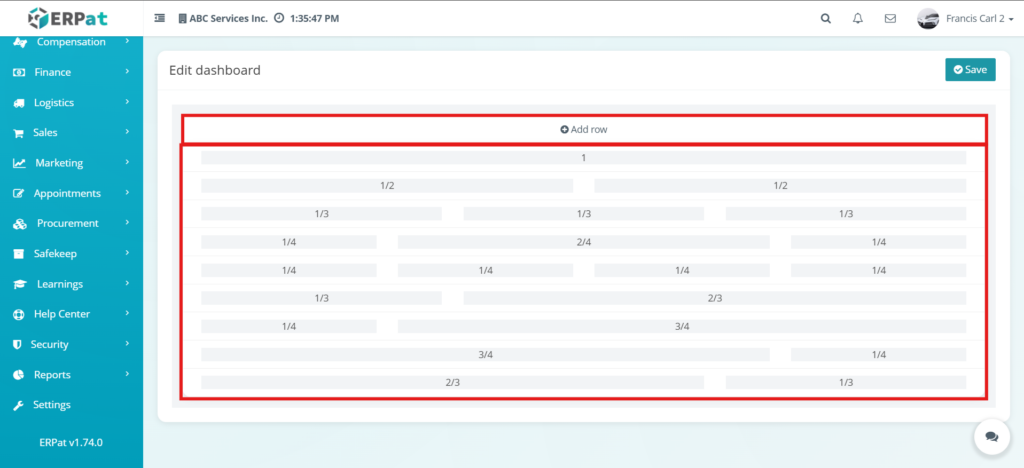The image size is (1024, 468).
Task: Open Help Center menu item
Action: click(x=71, y=314)
